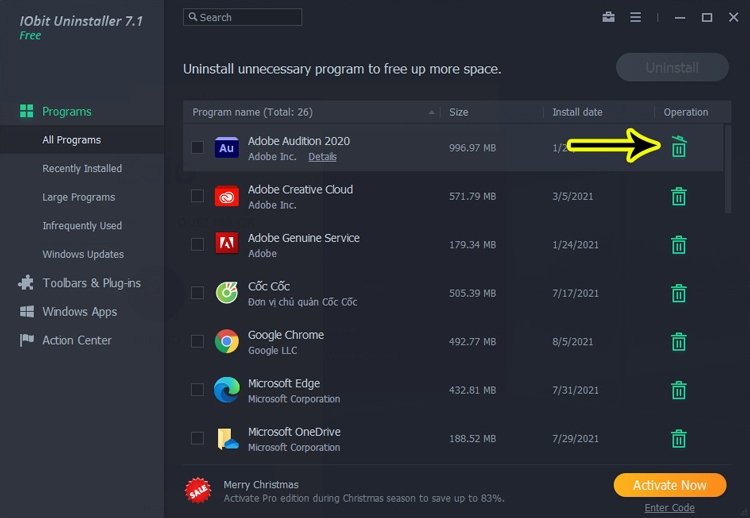Show Recently Installed programs
The height and width of the screenshot is (518, 750).
[x=82, y=168]
